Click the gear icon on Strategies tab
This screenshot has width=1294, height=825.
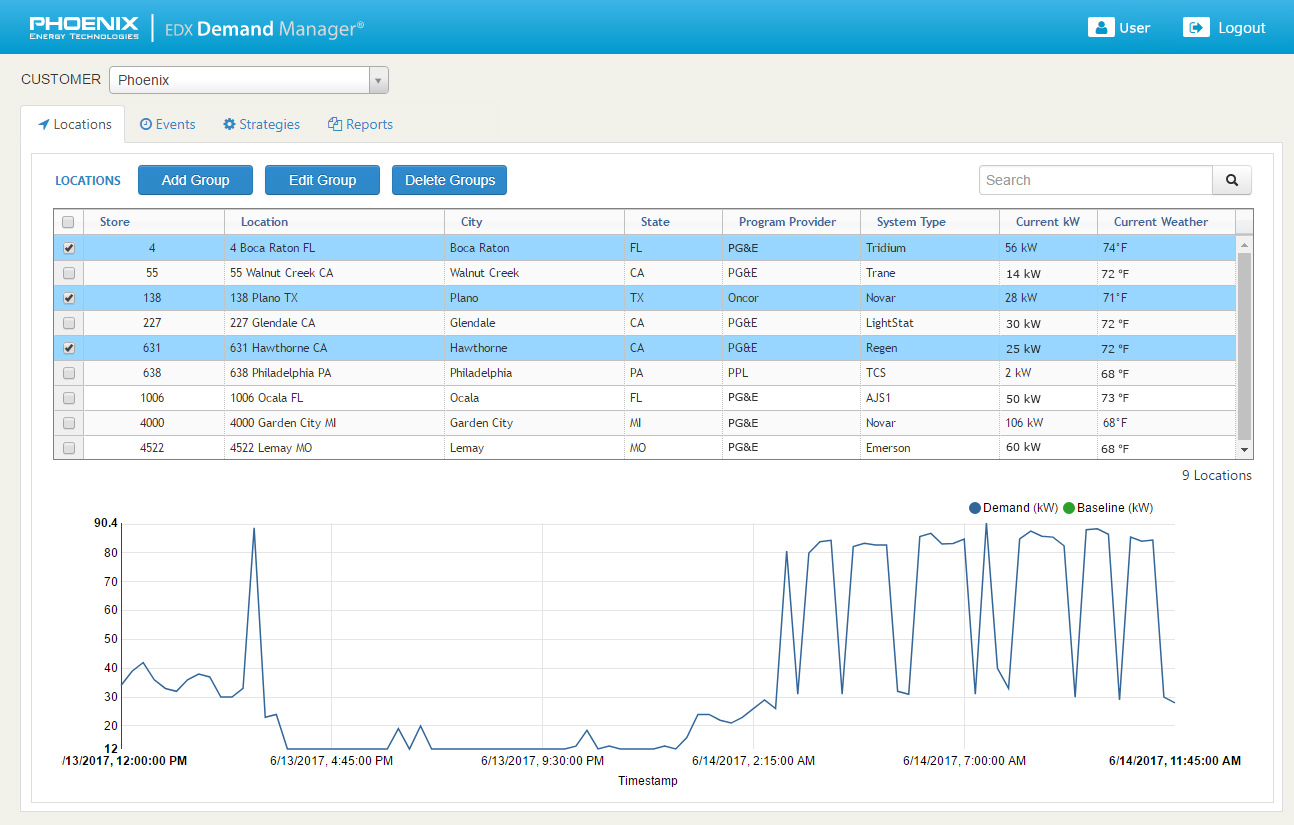229,124
